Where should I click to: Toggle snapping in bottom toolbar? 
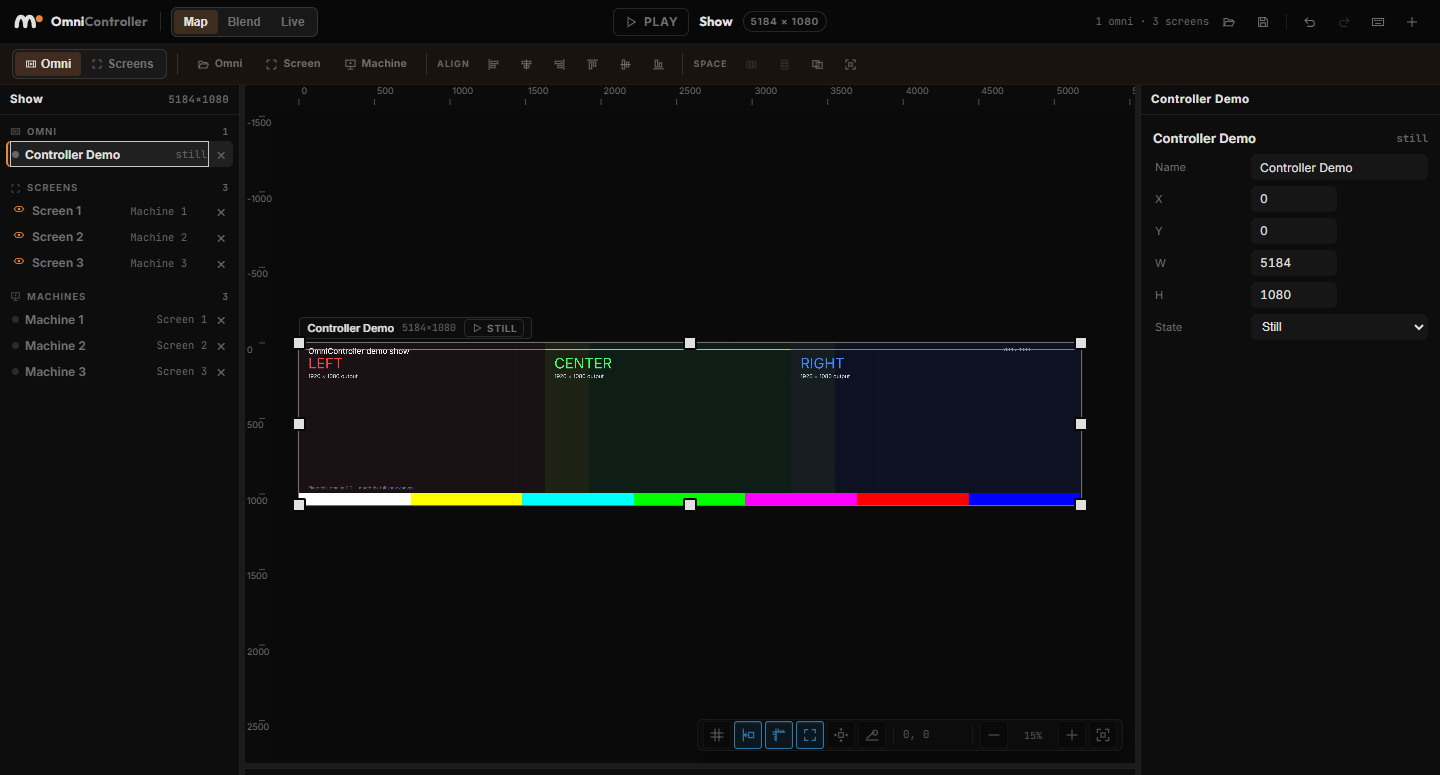coord(748,735)
